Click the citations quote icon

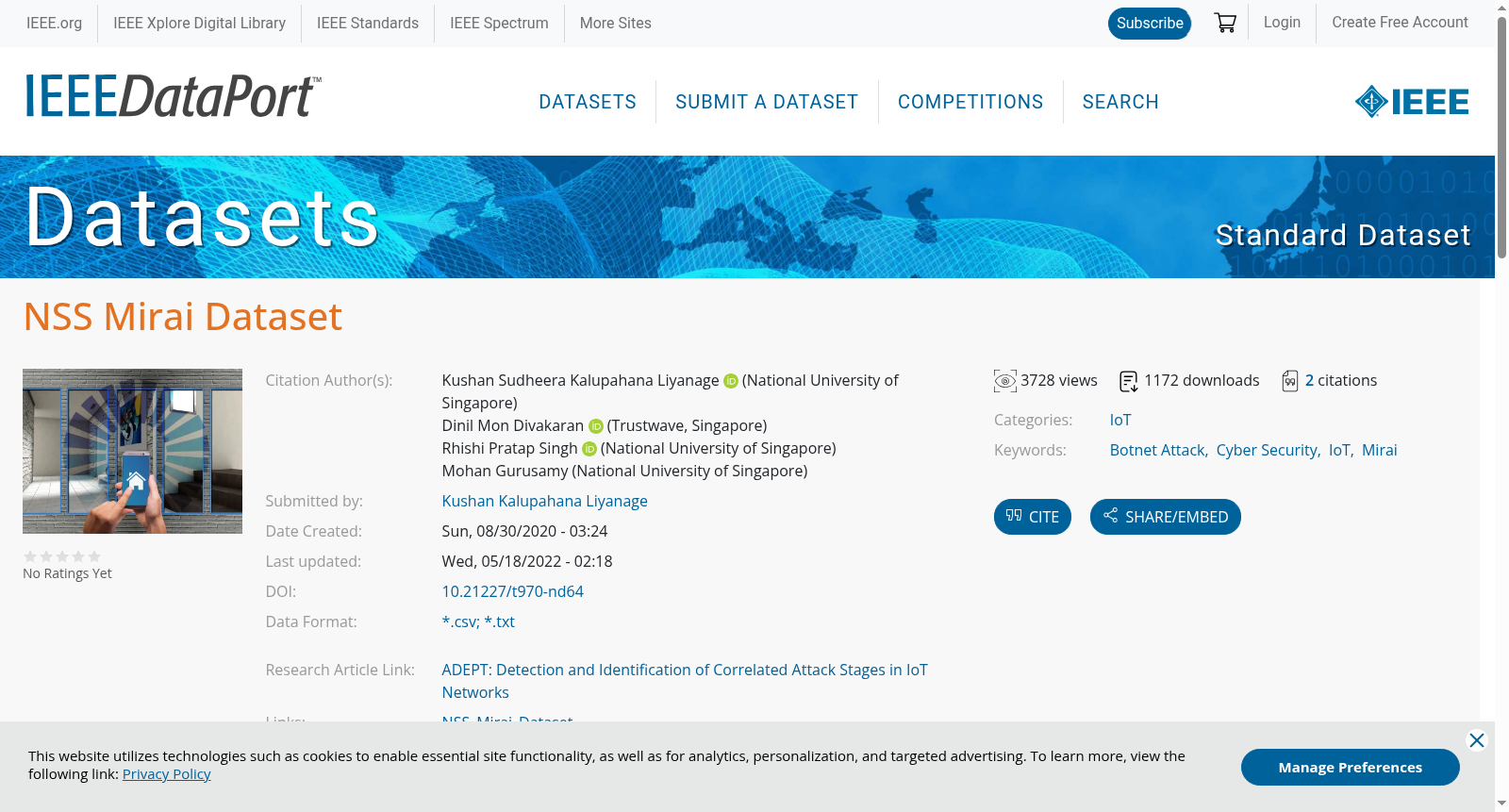1290,381
